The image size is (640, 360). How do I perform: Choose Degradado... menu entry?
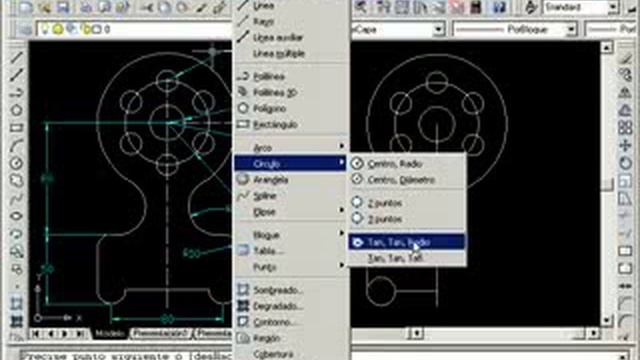pos(291,306)
